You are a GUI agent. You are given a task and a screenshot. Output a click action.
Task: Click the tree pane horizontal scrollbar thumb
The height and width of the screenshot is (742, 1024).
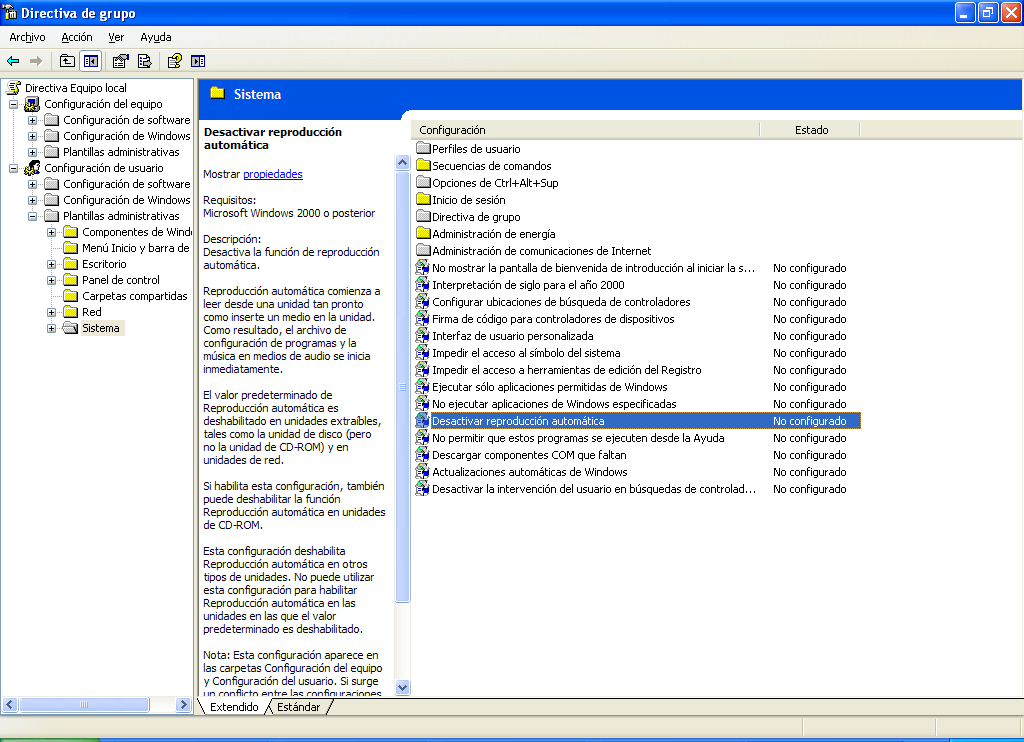click(84, 705)
